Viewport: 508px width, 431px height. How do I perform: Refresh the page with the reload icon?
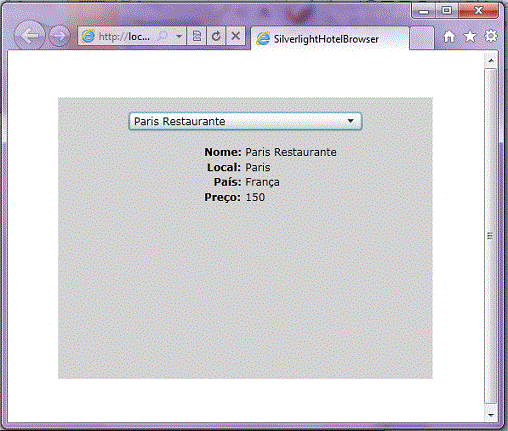click(x=216, y=36)
